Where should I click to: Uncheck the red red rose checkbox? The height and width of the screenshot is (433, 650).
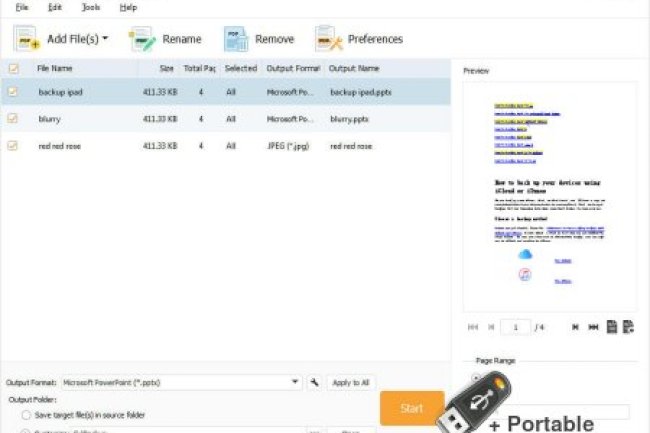pos(13,145)
